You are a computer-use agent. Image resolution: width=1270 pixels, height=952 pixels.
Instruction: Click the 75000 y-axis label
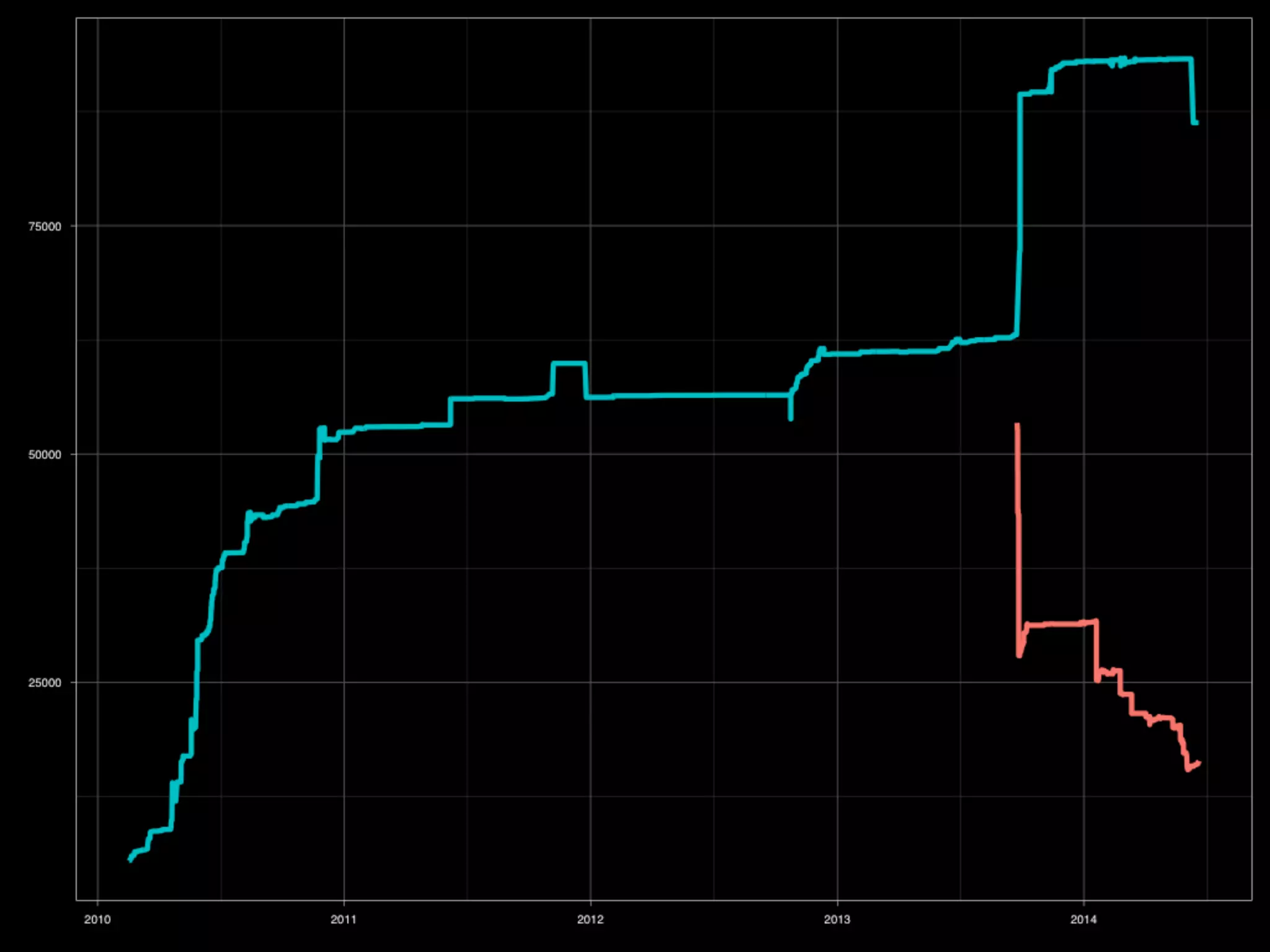click(45, 227)
